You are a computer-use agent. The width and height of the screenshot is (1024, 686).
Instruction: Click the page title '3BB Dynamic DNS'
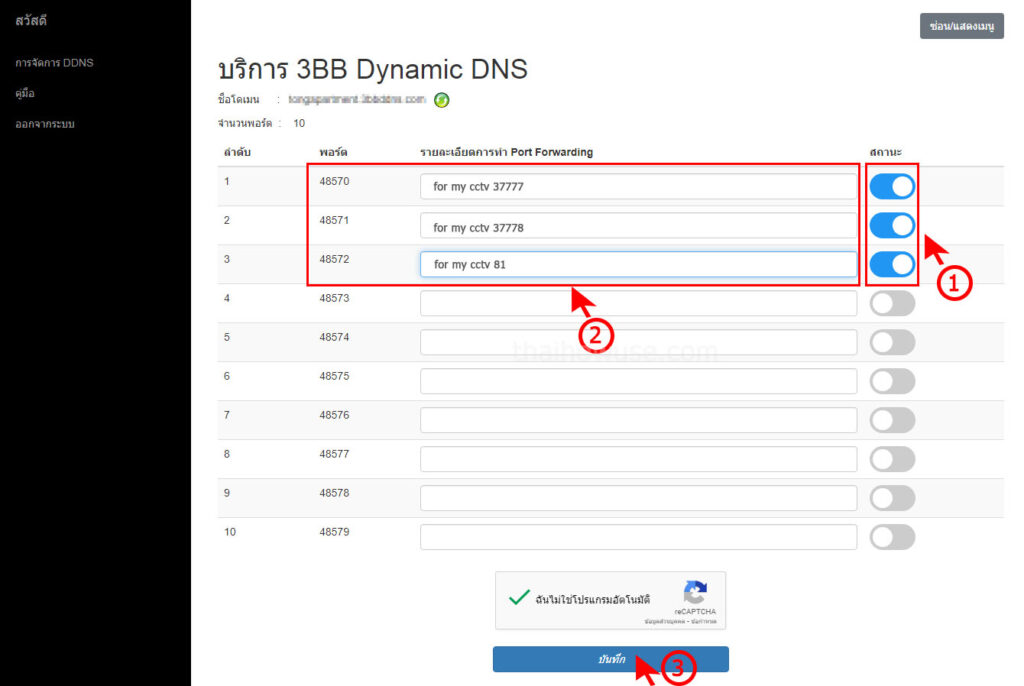(373, 69)
